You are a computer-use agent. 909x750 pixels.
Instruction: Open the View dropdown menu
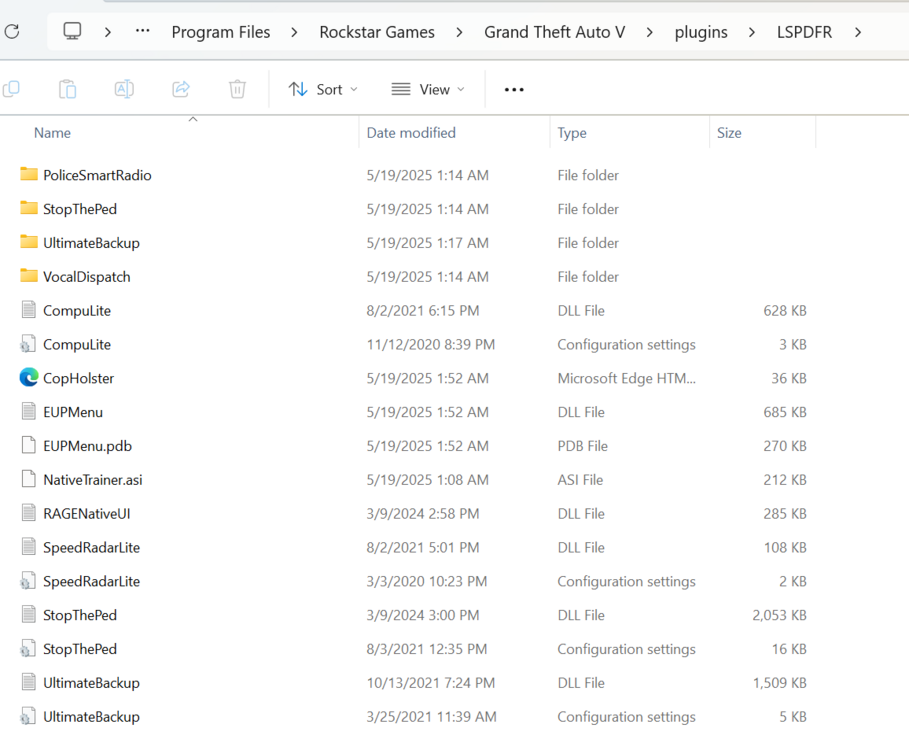427,89
